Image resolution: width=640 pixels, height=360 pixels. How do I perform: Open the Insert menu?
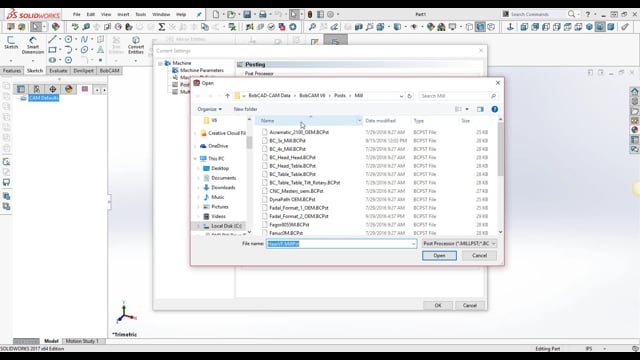(x=123, y=14)
